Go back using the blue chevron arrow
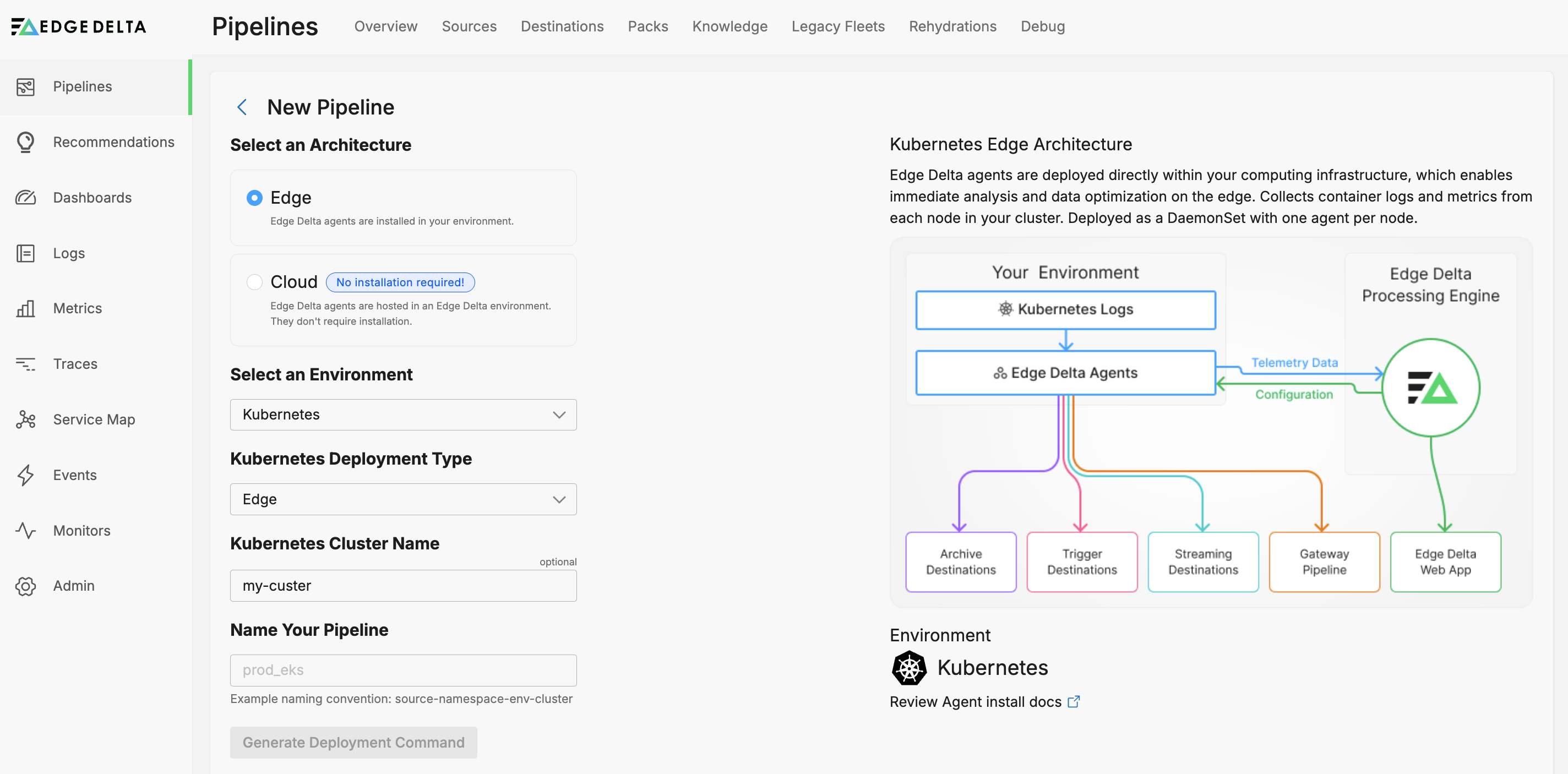This screenshot has height=774, width=1568. point(242,107)
